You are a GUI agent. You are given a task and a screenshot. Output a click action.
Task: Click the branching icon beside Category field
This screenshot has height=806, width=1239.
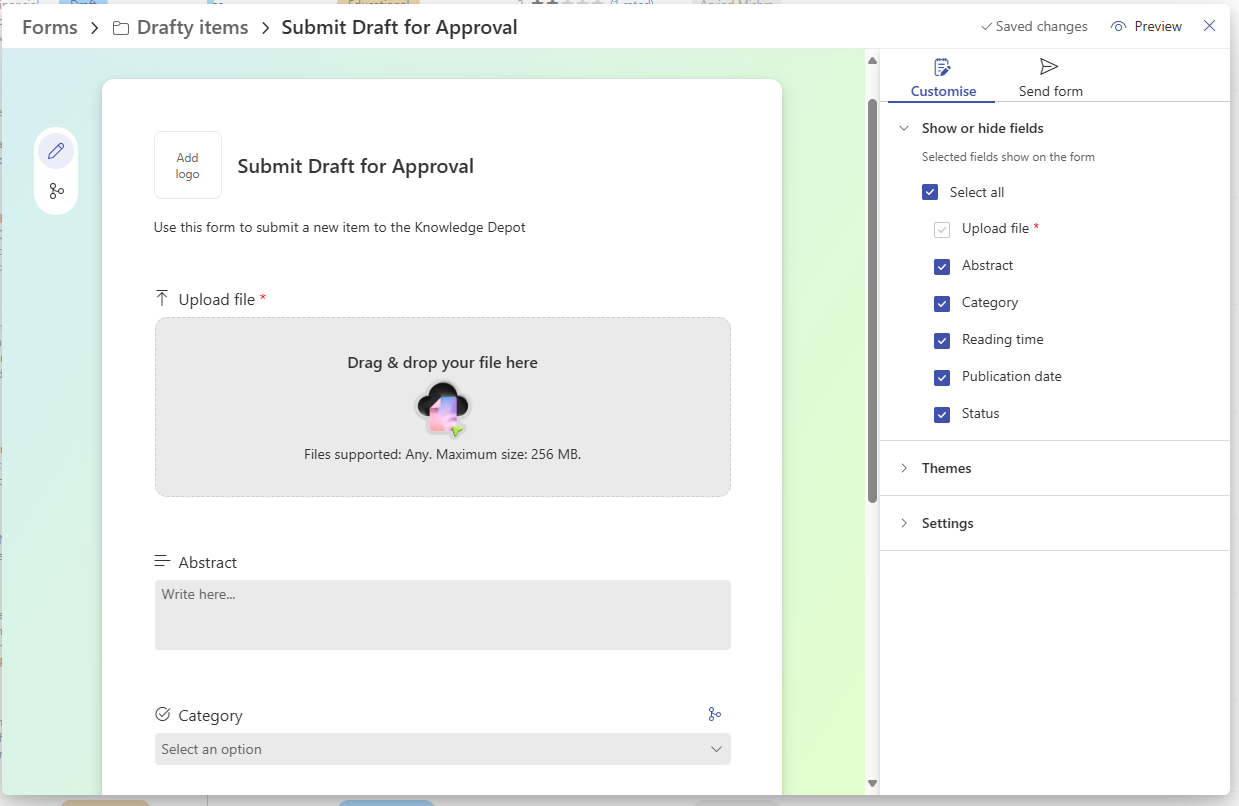point(714,714)
